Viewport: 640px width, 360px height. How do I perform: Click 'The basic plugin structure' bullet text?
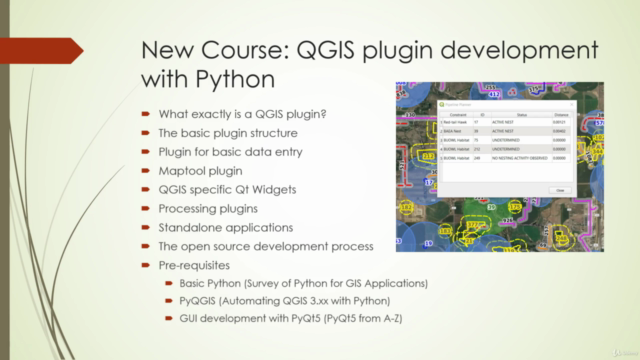click(x=228, y=133)
